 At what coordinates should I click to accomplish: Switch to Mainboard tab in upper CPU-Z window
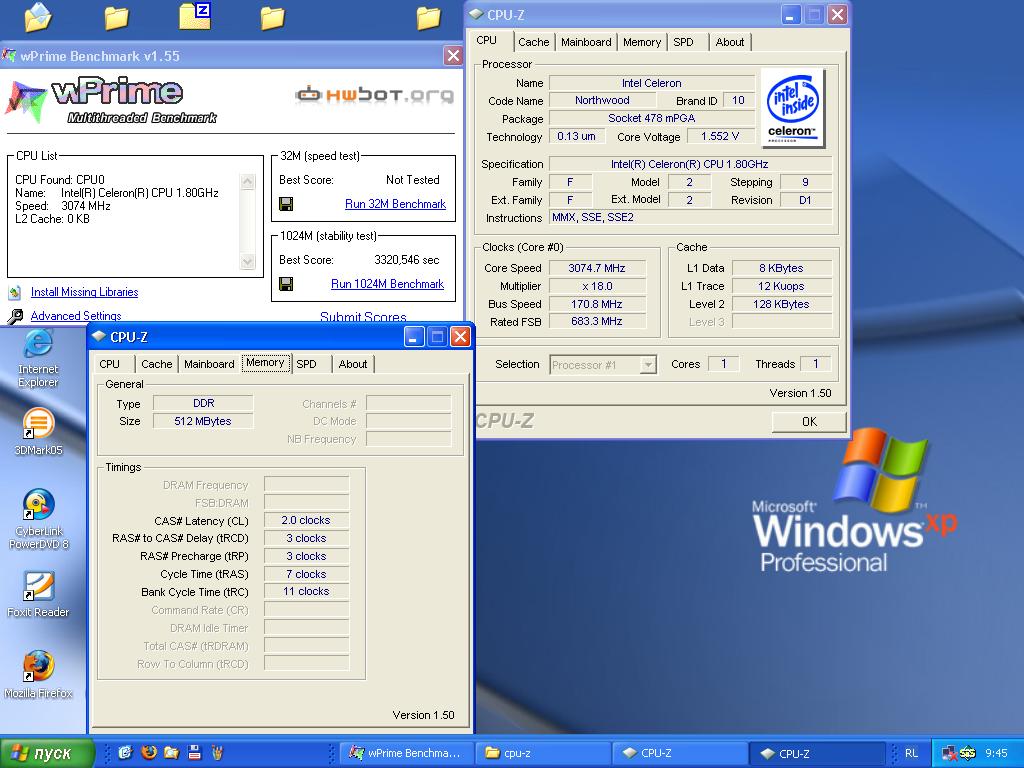(586, 42)
